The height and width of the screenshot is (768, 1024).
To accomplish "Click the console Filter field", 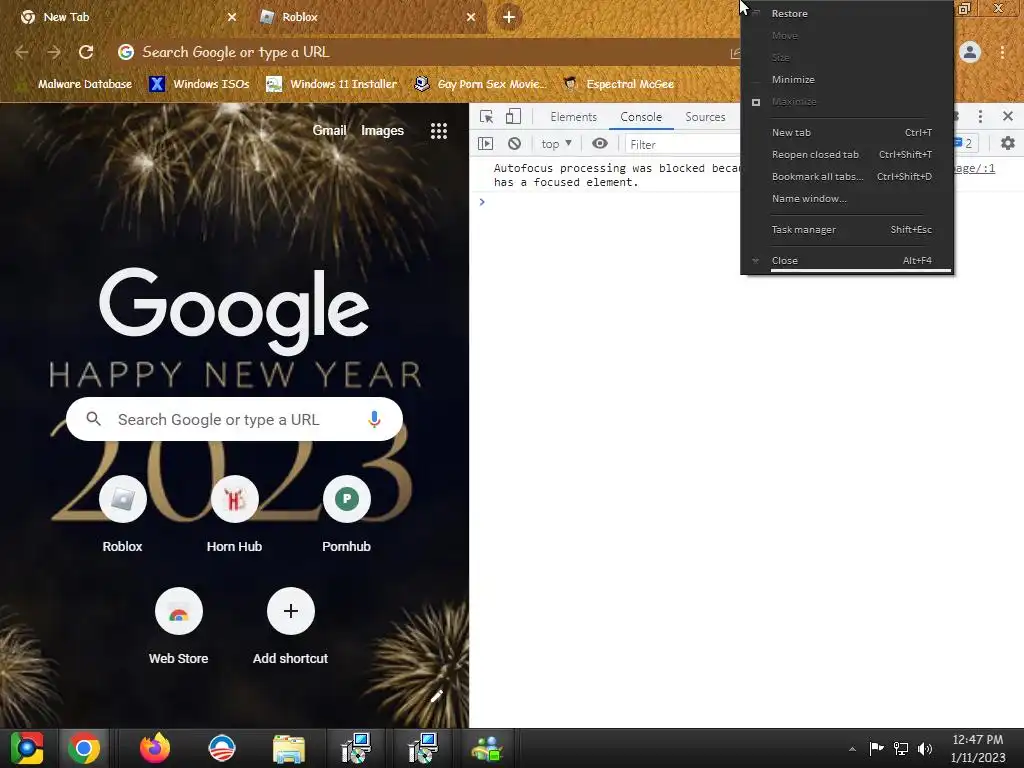I will (x=682, y=144).
